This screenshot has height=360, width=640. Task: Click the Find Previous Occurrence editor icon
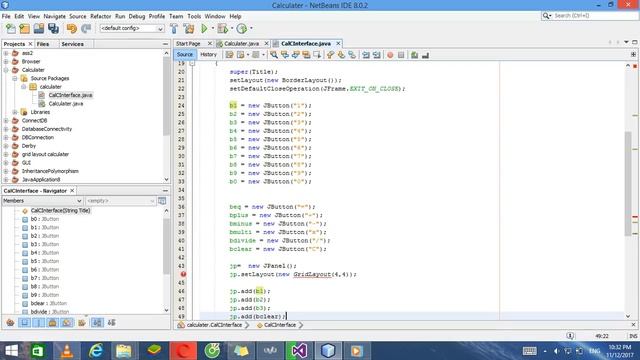pos(285,55)
